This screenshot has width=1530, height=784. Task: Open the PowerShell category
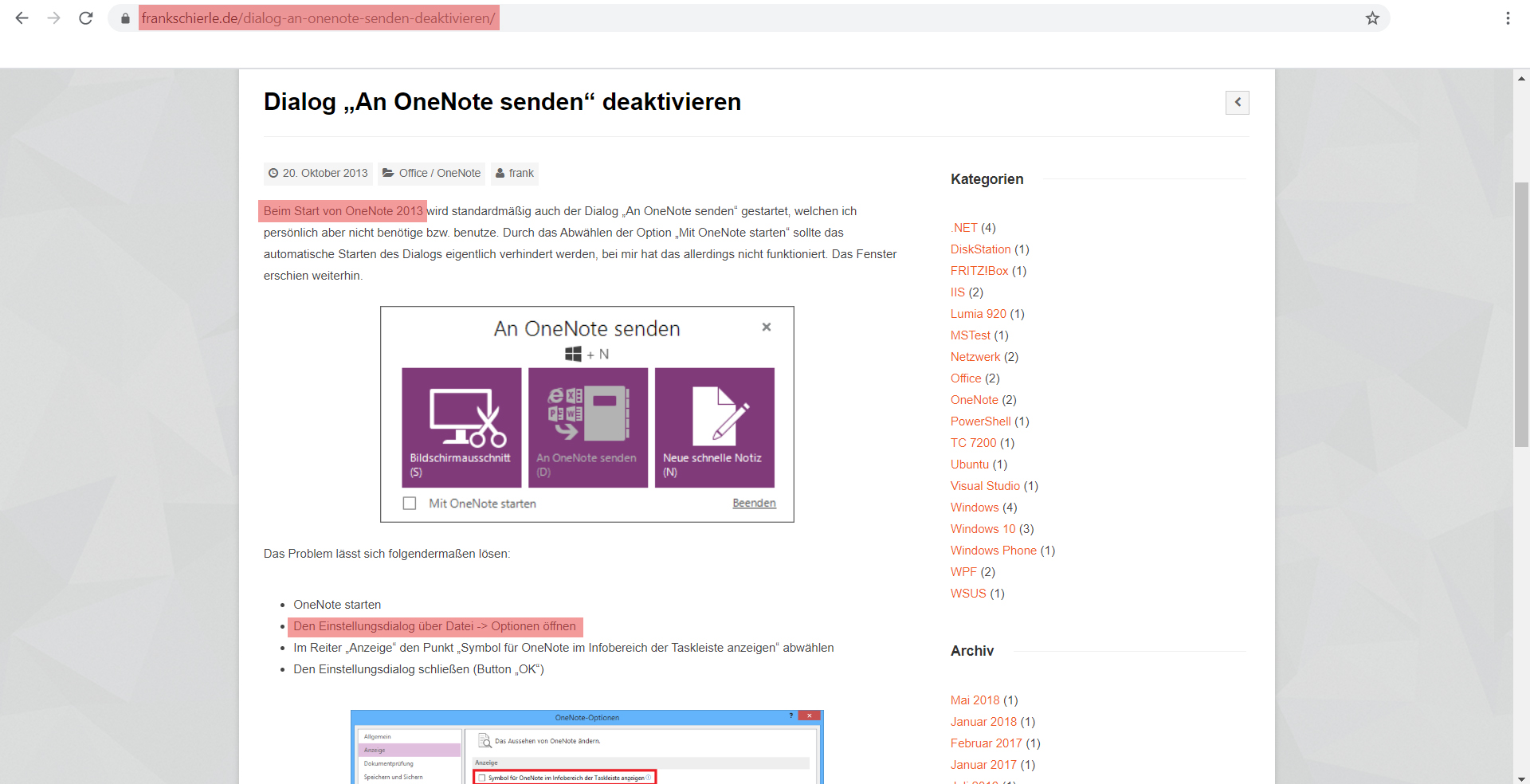pyautogui.click(x=981, y=421)
